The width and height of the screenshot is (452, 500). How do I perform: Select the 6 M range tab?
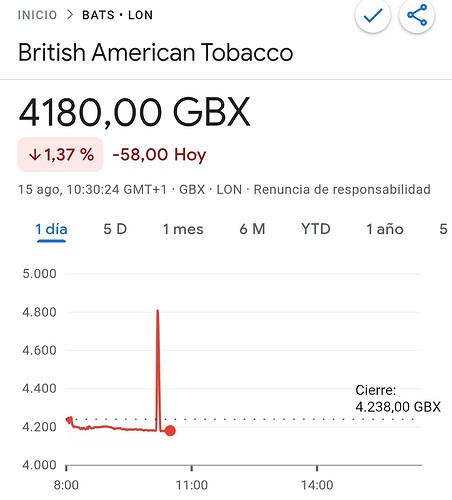[x=252, y=229]
